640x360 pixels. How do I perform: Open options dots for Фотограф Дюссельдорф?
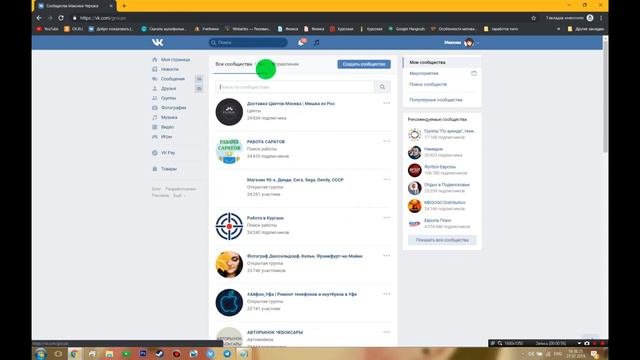387,256
